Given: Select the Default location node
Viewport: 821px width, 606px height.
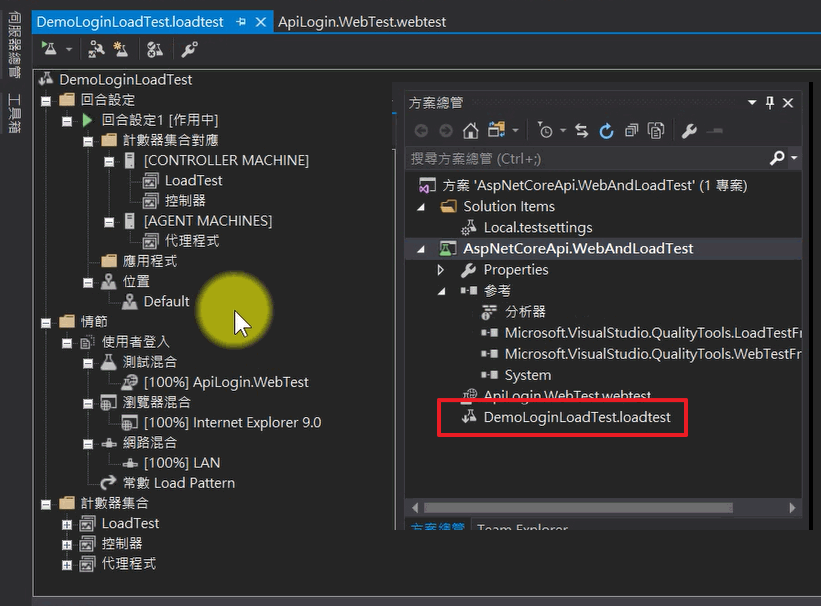Looking at the screenshot, I should tap(167, 302).
